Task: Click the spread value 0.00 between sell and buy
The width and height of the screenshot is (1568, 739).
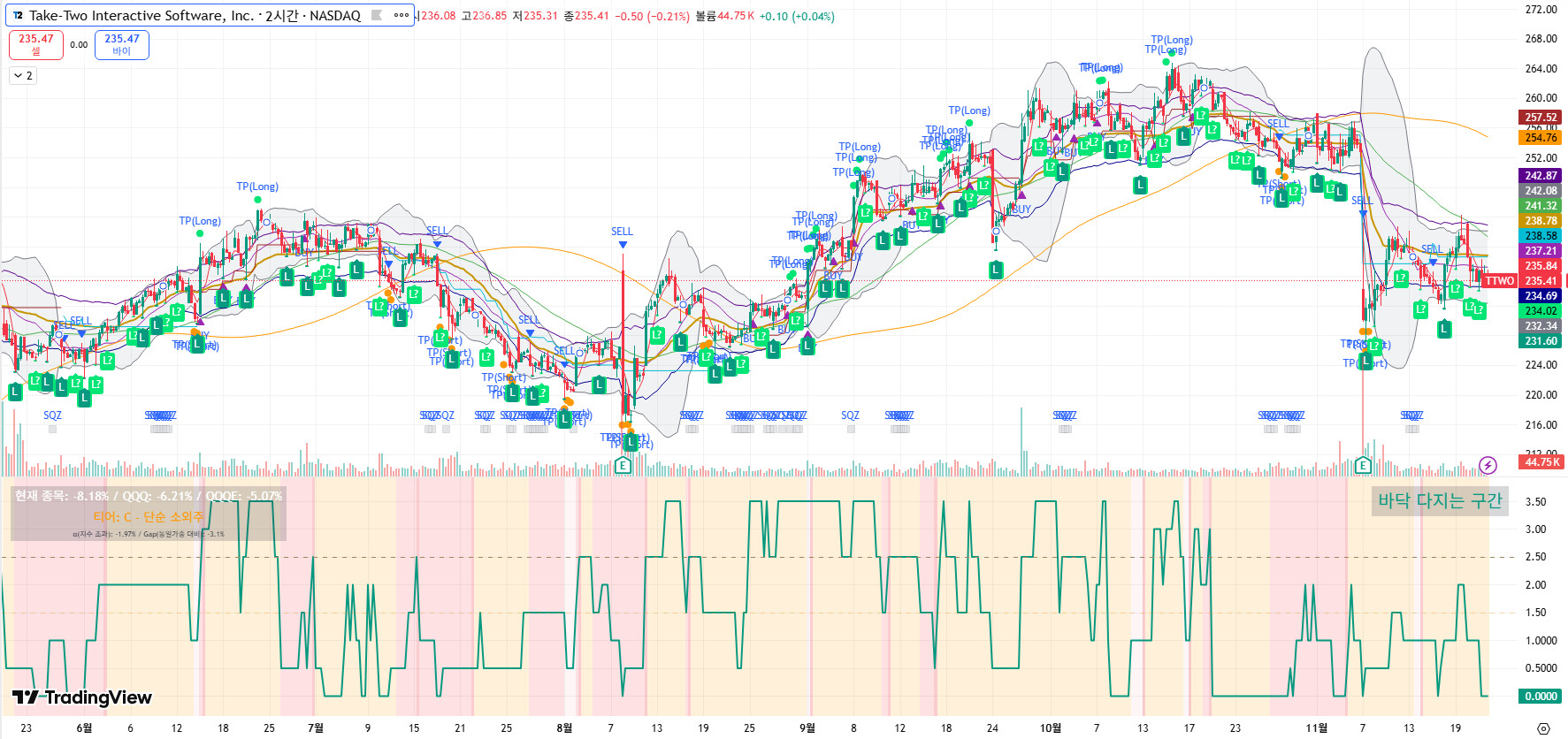Action: pos(79,45)
